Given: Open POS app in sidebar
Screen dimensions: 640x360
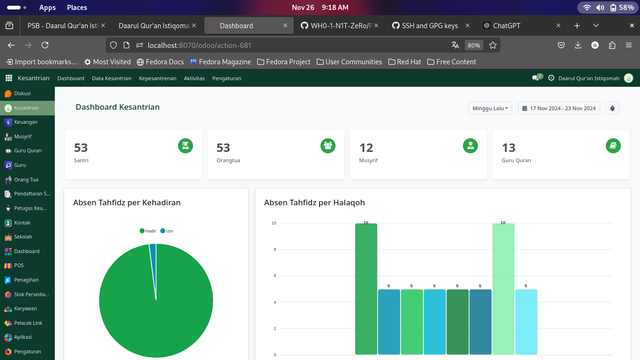Looking at the screenshot, I should (x=27, y=265).
